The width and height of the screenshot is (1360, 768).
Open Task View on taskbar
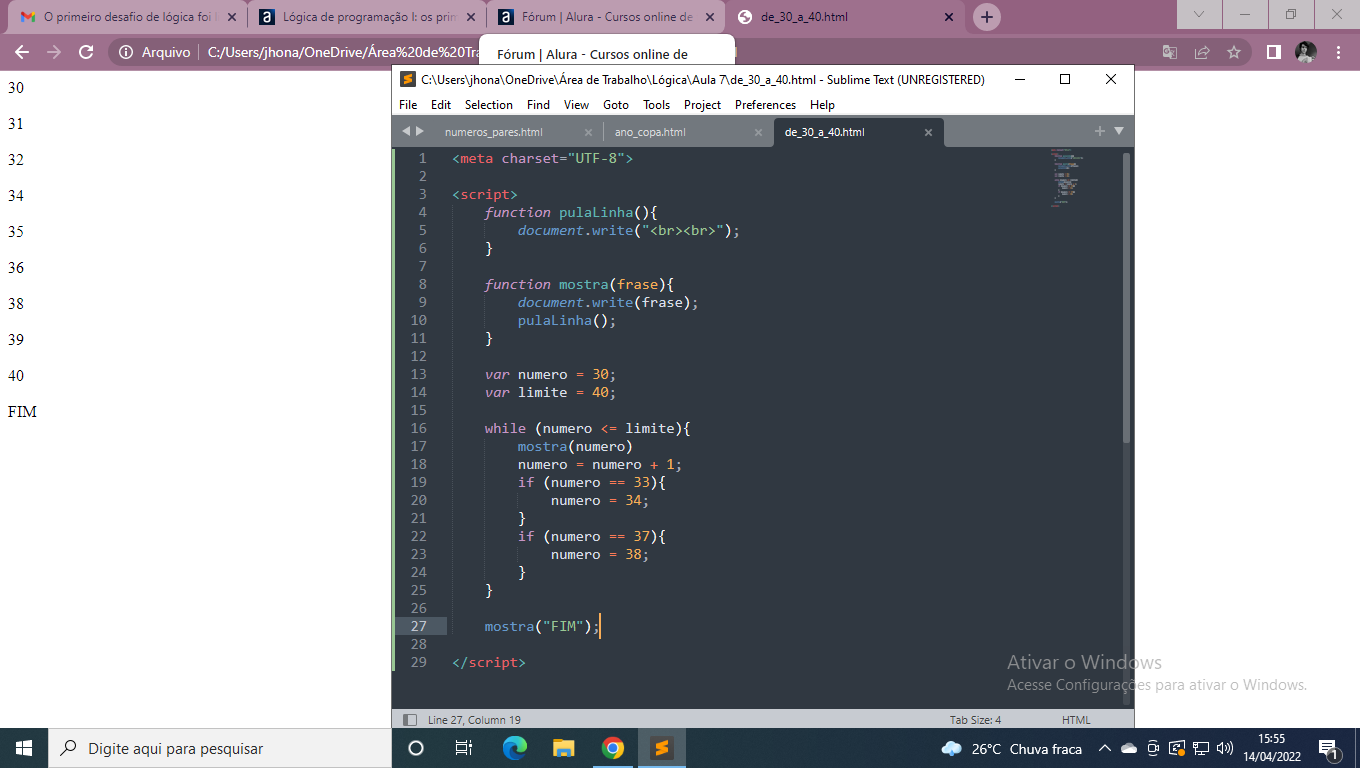pyautogui.click(x=464, y=748)
